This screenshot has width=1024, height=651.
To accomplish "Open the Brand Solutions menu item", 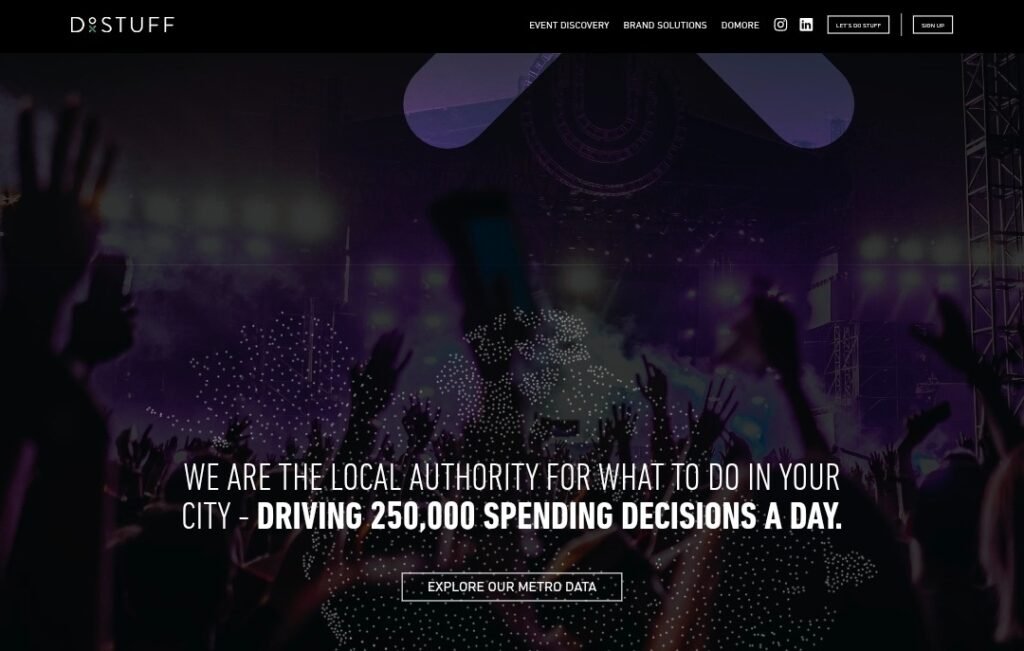I will click(x=665, y=25).
